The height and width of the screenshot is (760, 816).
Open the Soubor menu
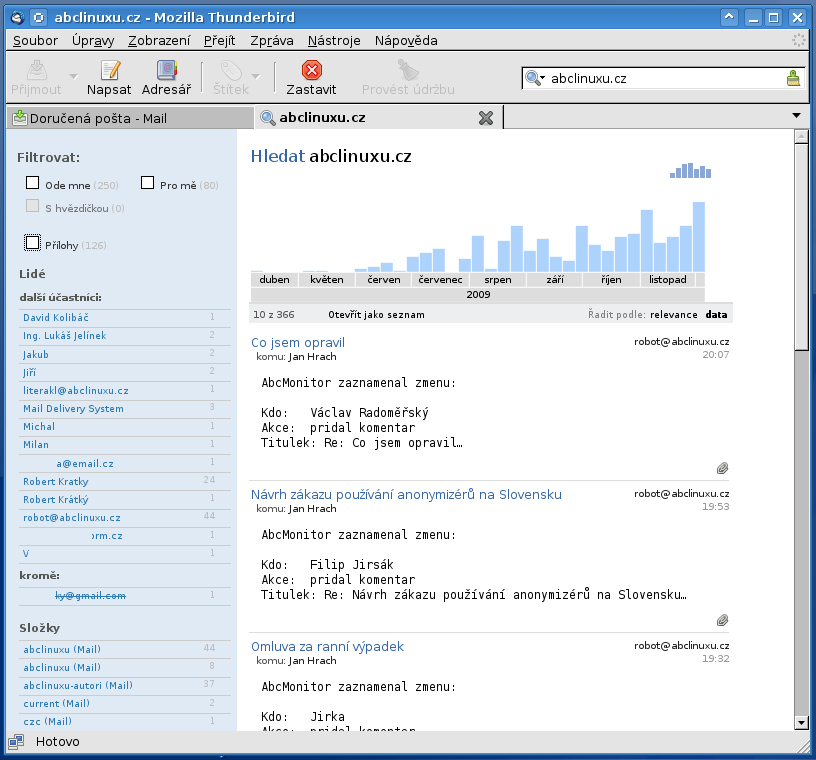pyautogui.click(x=35, y=41)
